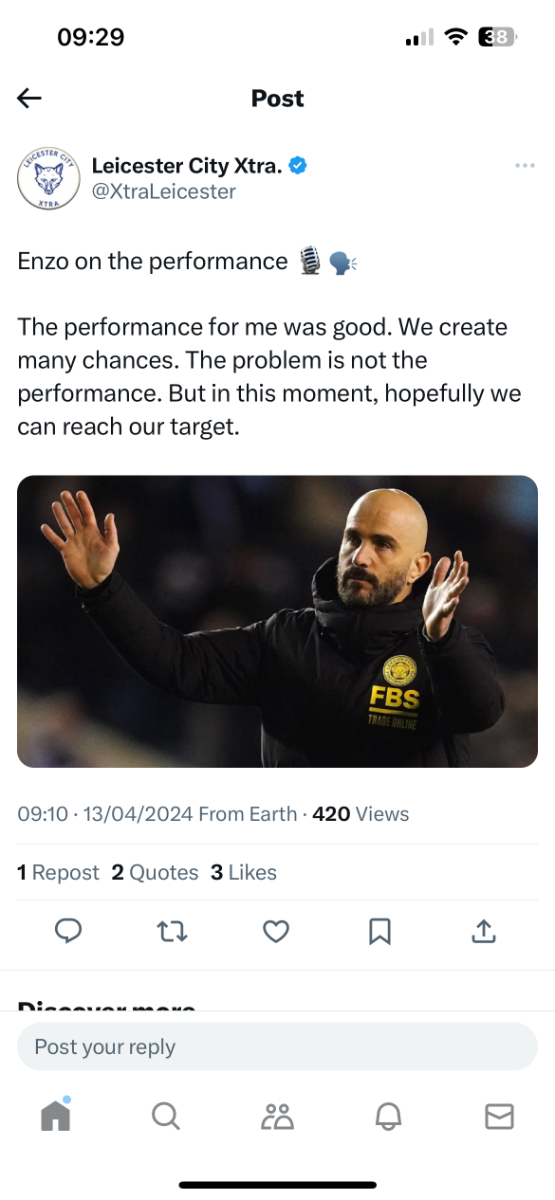View the 1 Repost list

(58, 872)
